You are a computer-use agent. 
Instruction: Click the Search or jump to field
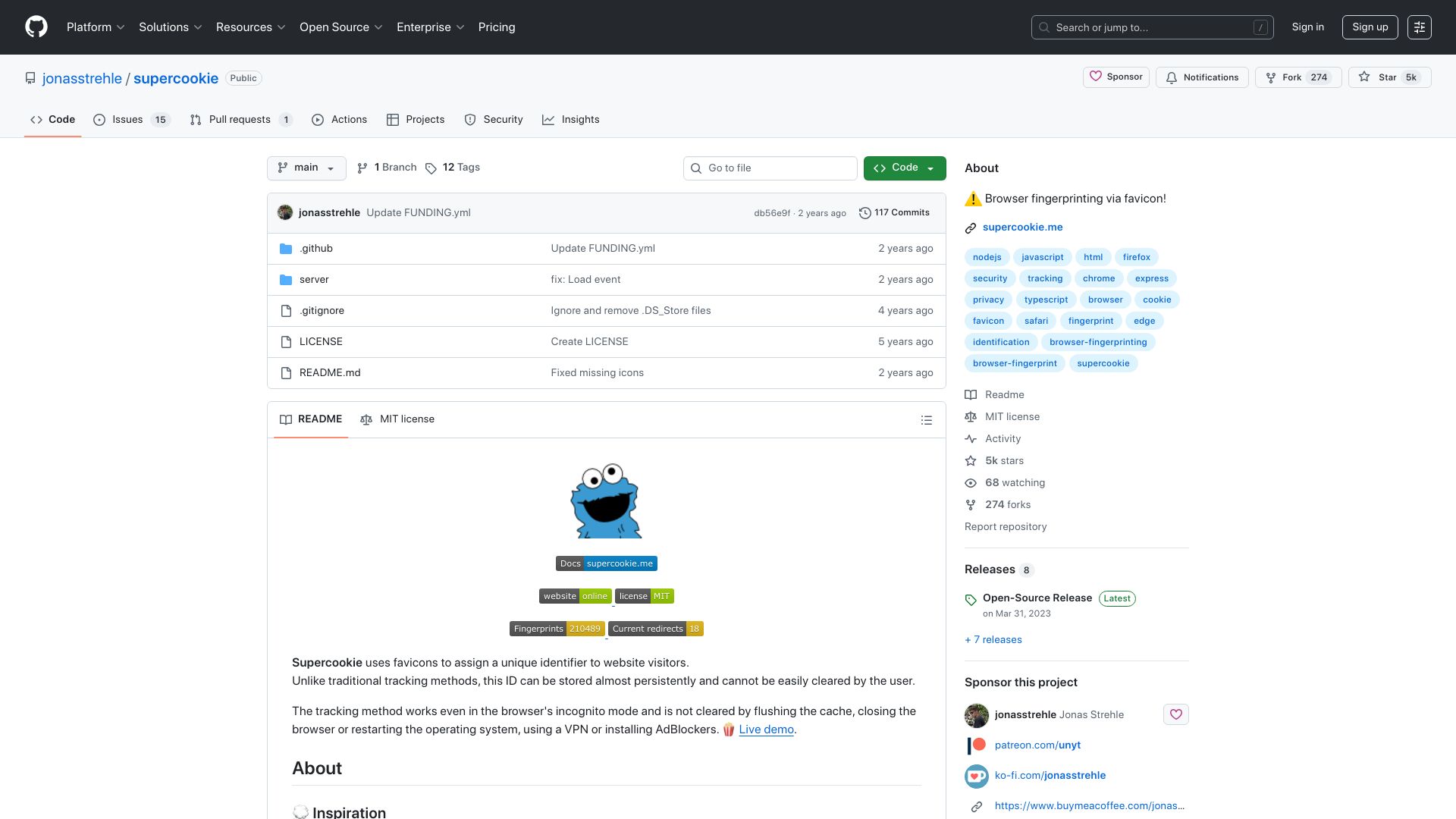[1152, 27]
